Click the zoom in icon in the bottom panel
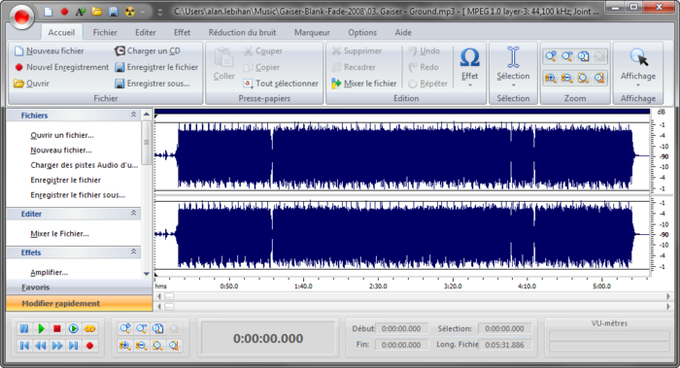The width and height of the screenshot is (680, 368). click(125, 345)
